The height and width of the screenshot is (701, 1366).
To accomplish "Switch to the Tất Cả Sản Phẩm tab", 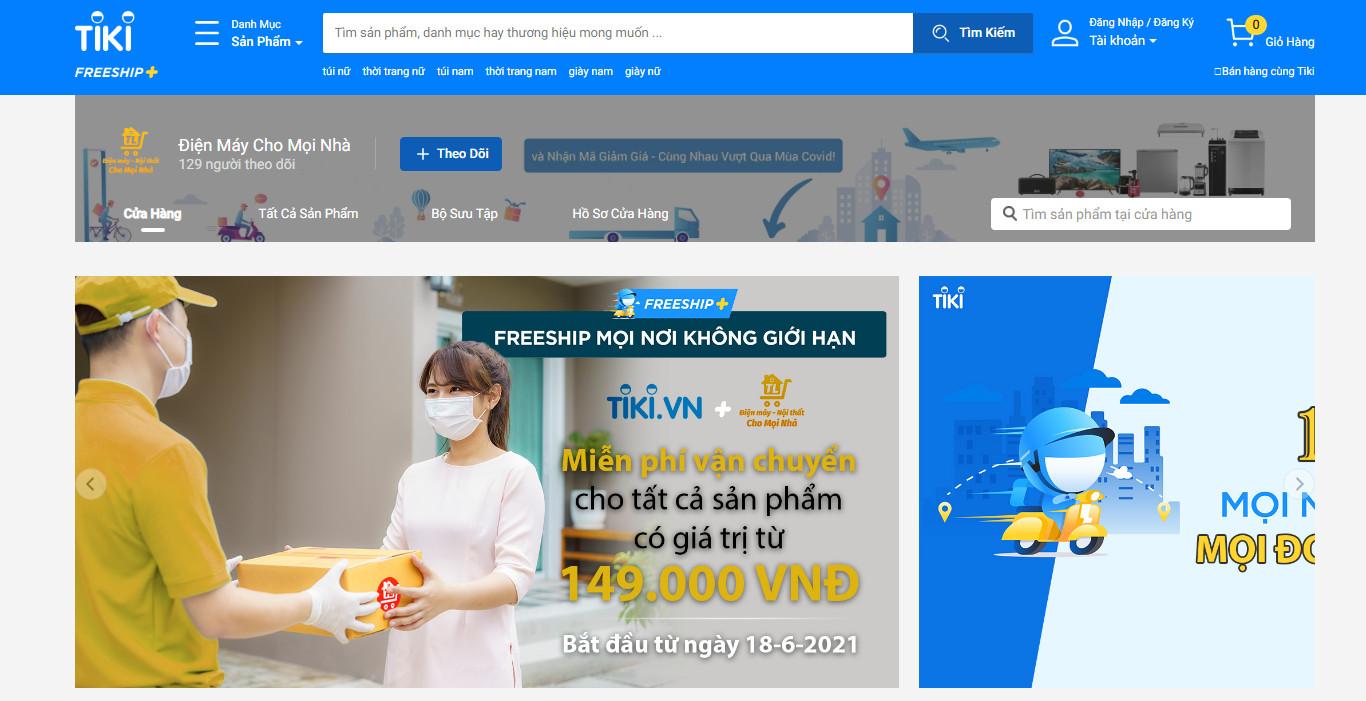I will click(308, 213).
